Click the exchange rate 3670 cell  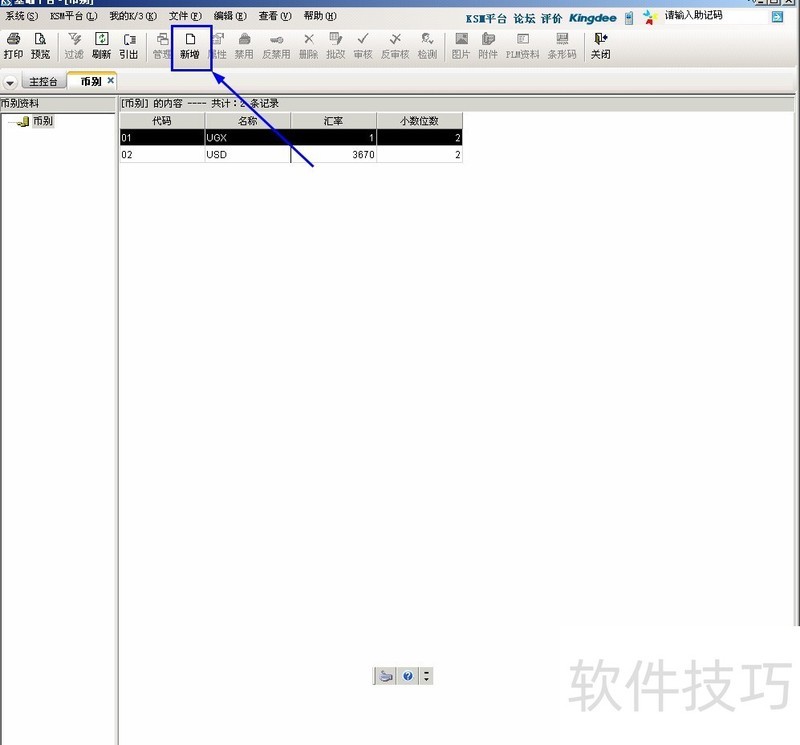pos(334,155)
